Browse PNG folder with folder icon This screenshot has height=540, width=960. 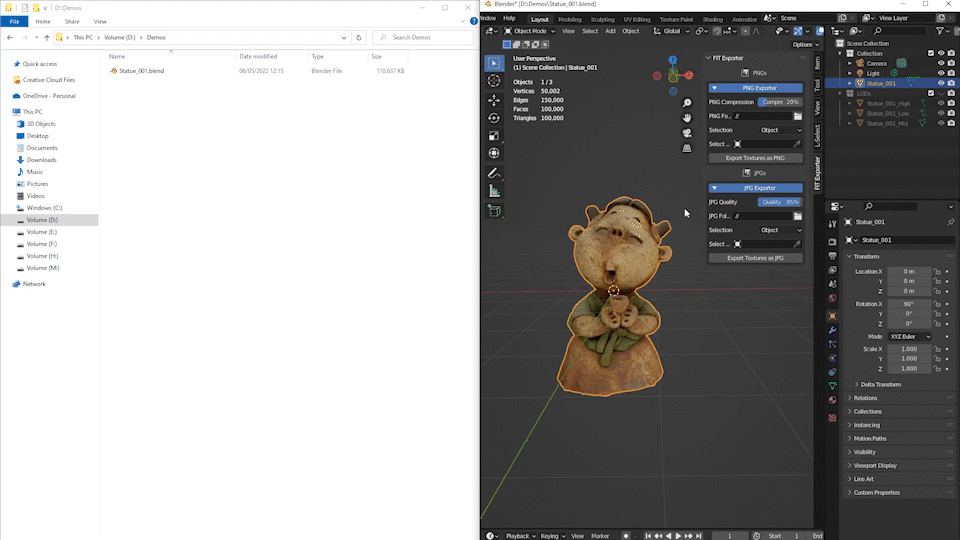(798, 116)
